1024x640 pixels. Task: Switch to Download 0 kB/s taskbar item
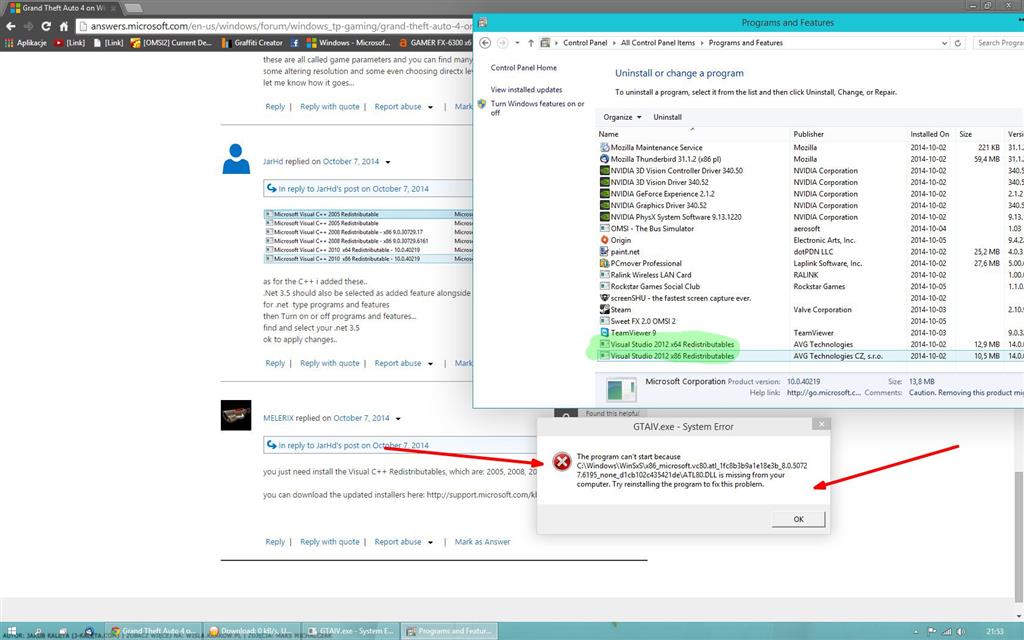click(x=253, y=631)
